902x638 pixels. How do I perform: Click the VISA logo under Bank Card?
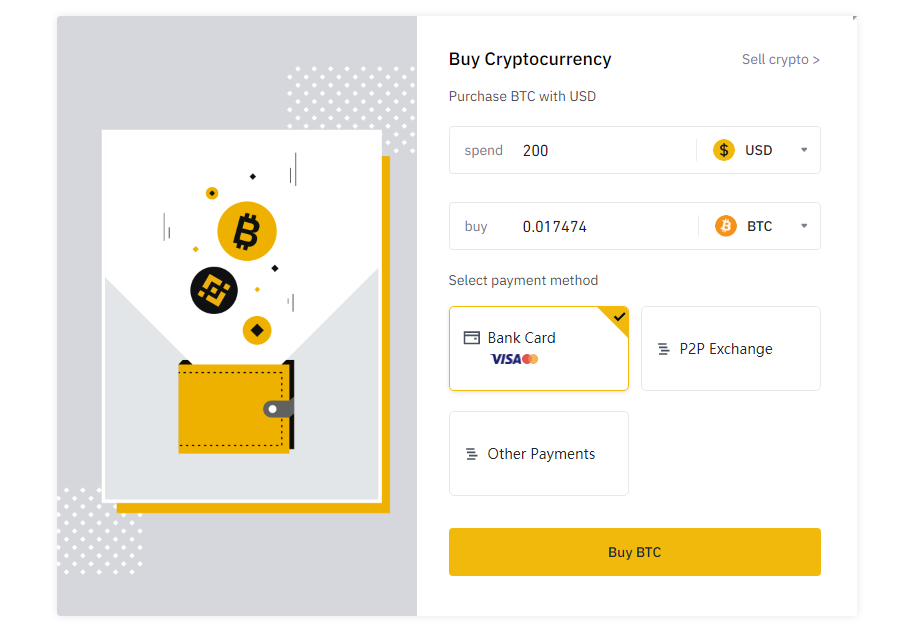pyautogui.click(x=506, y=358)
